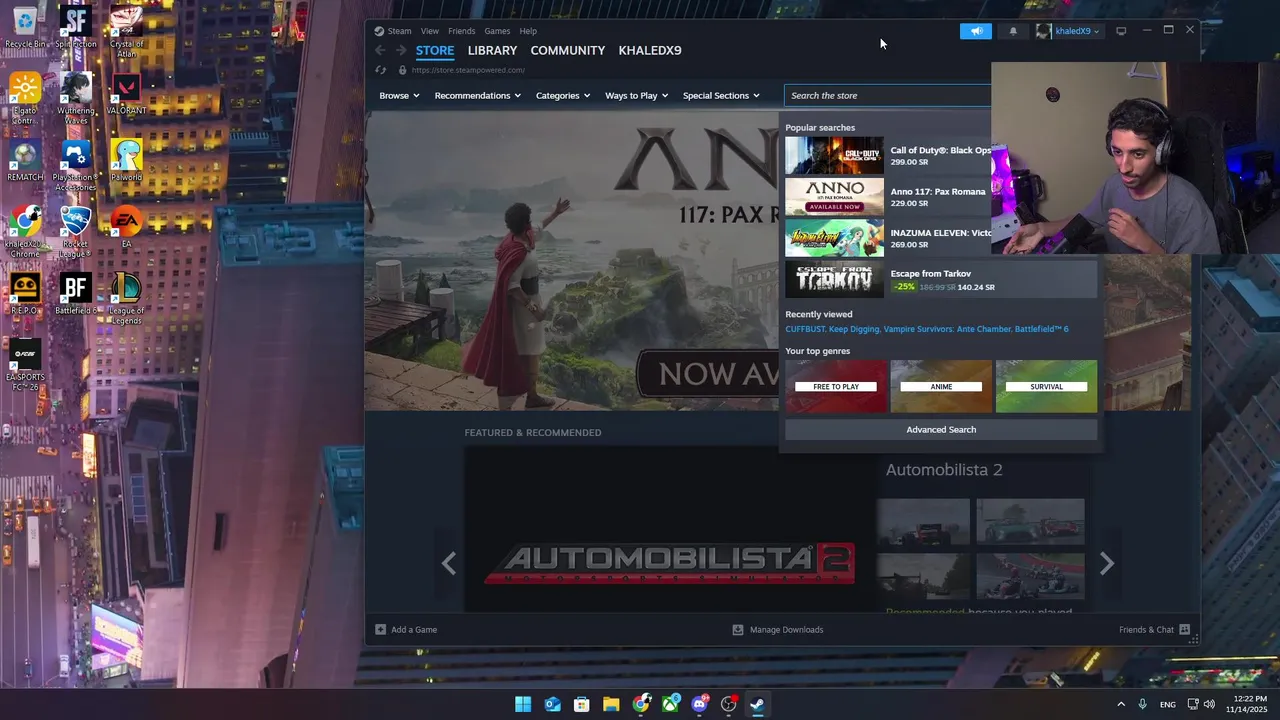Open Steam notifications bell
1280x720 pixels.
tap(1013, 31)
